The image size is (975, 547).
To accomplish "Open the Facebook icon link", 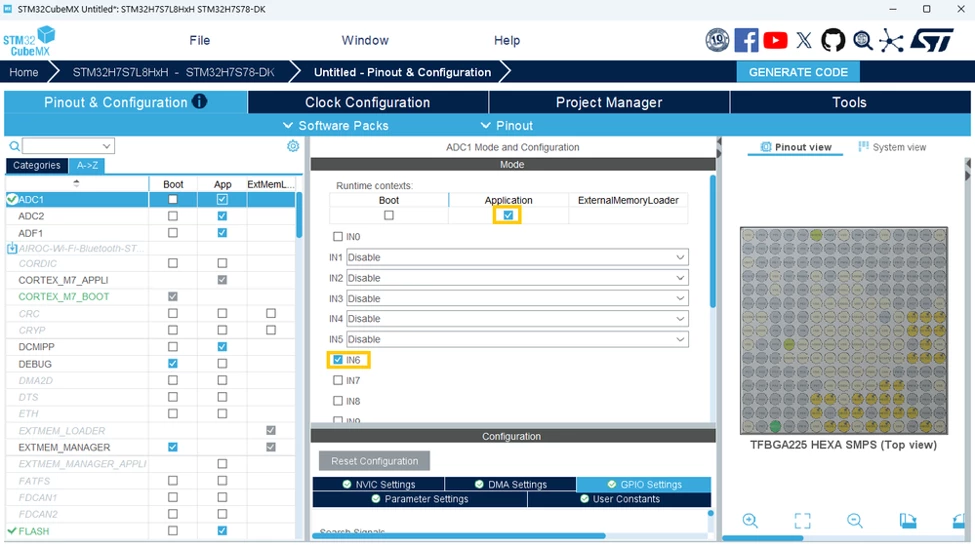I will pos(746,40).
